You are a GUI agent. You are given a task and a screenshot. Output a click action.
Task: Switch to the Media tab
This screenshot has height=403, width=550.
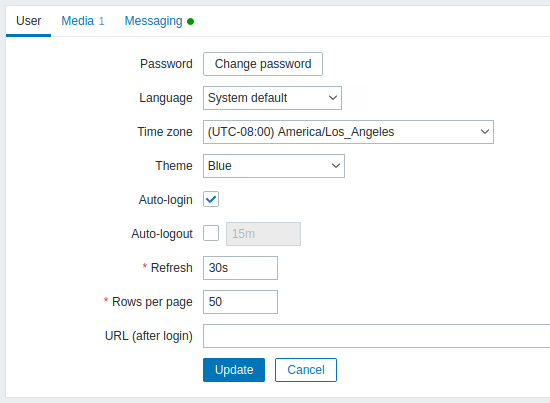pos(82,21)
